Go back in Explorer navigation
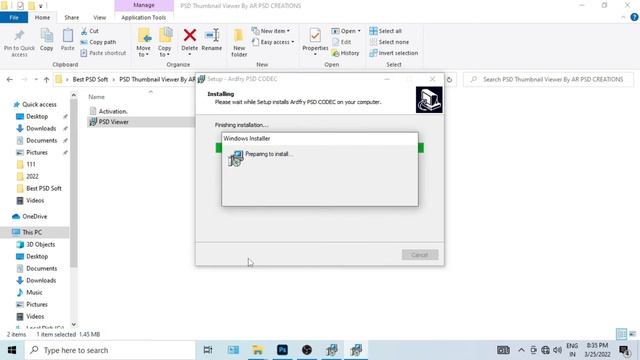This screenshot has width=640, height=360. [x=9, y=80]
